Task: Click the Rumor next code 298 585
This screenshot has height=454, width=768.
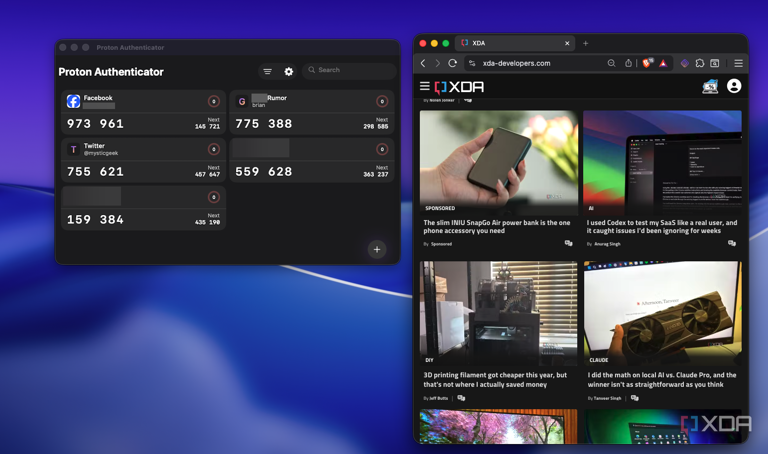Action: [376, 126]
